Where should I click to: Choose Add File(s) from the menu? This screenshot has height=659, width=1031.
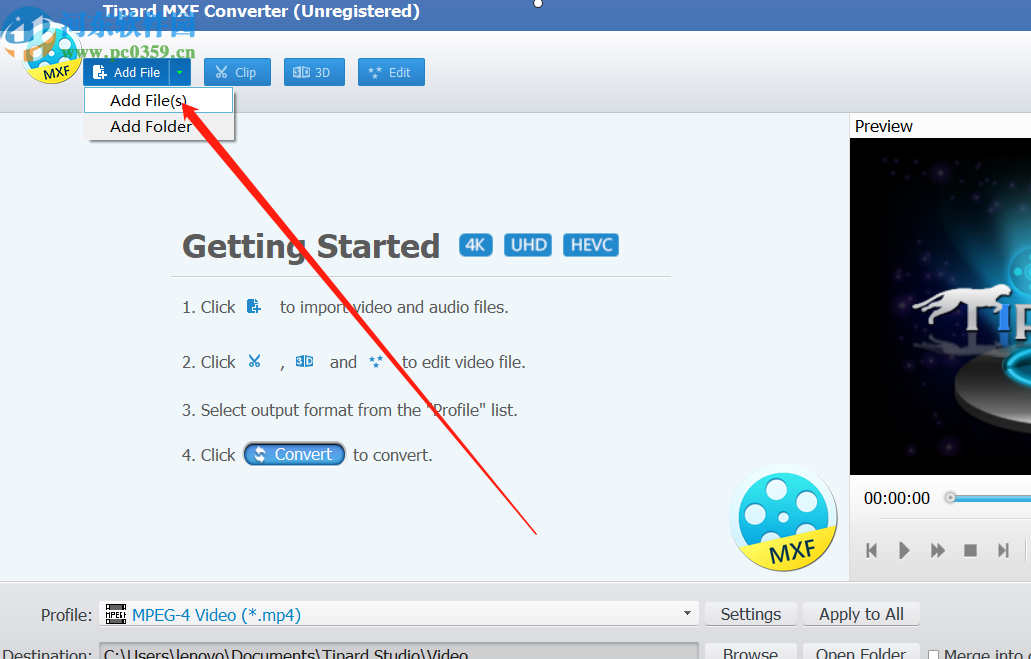tap(158, 101)
